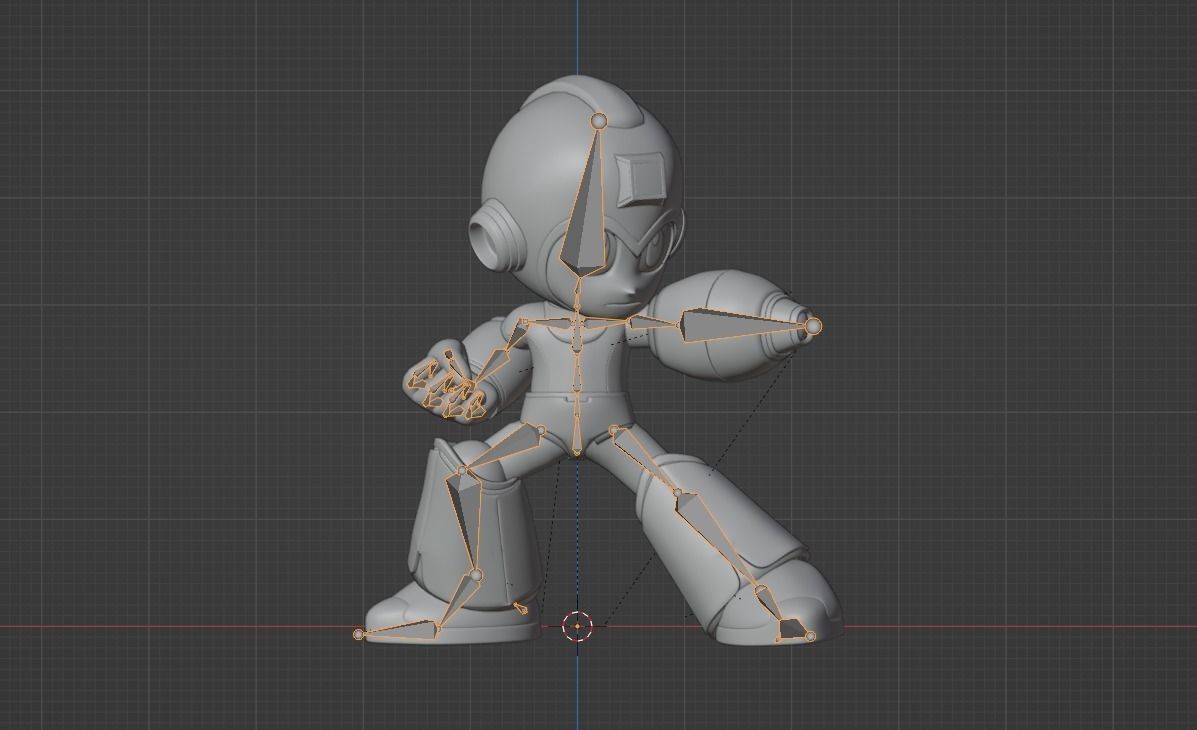Select the shin bone of the bent leg
Image resolution: width=1197 pixels, height=730 pixels.
[463, 523]
